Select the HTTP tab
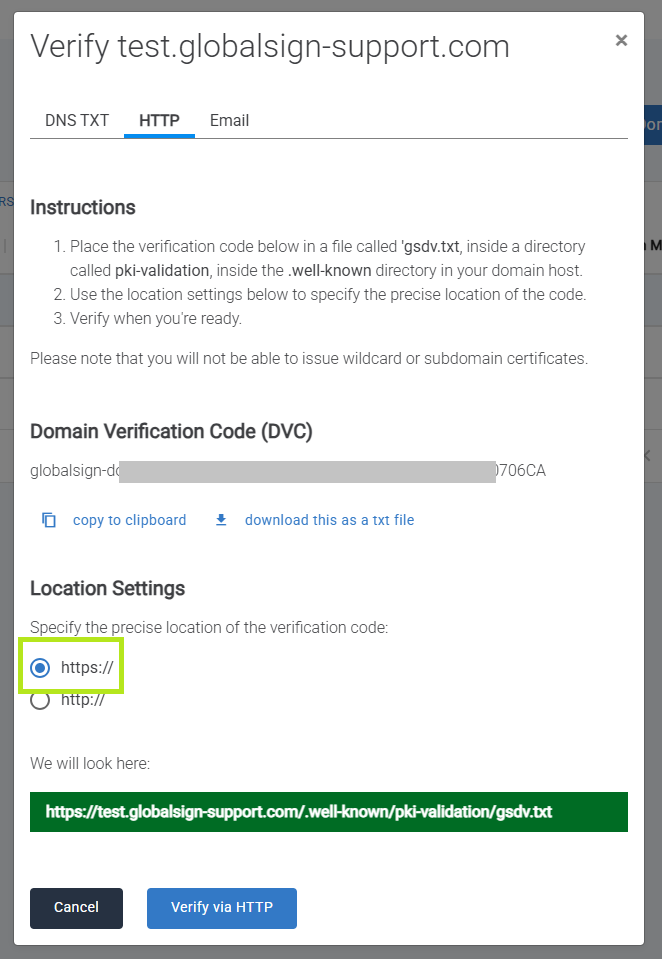The height and width of the screenshot is (959, 662). (159, 120)
